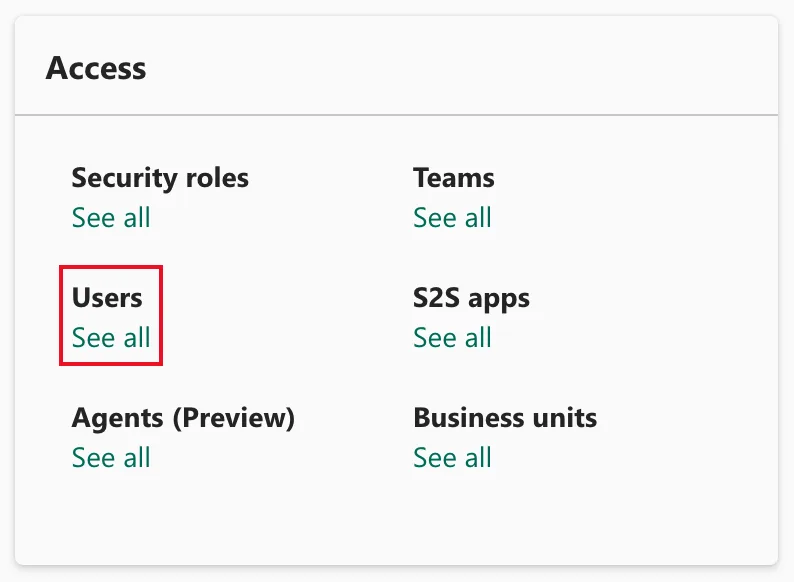Viewport: 794px width, 582px height.
Task: Click See all beneath Teams
Action: click(452, 218)
